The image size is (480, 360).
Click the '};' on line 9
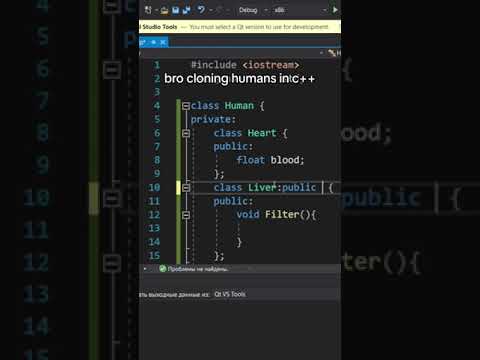coord(219,174)
